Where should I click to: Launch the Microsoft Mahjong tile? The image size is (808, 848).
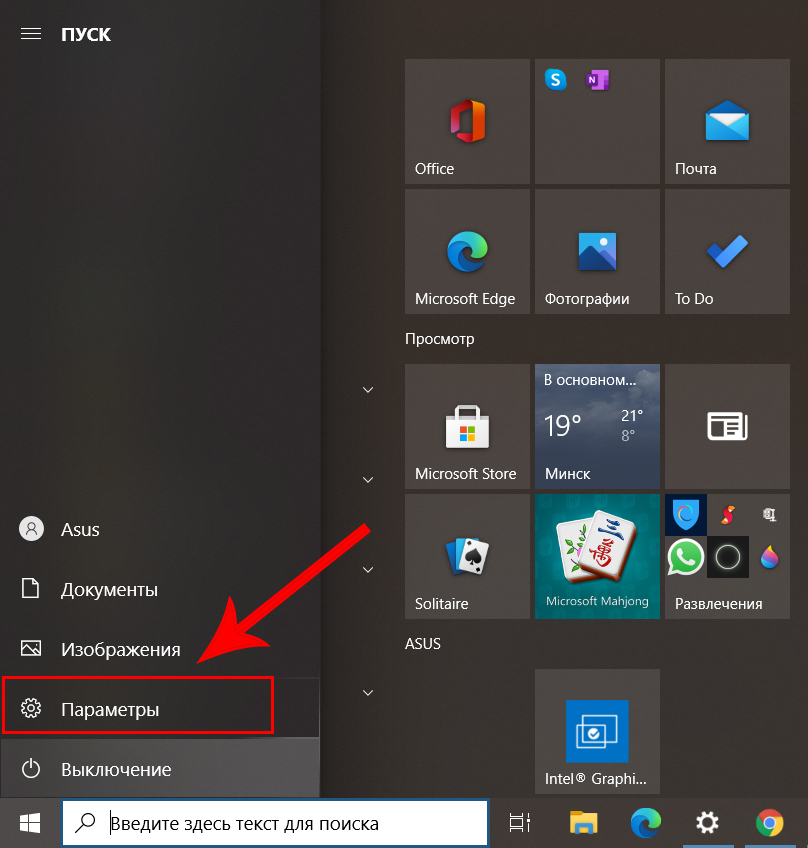coord(597,556)
